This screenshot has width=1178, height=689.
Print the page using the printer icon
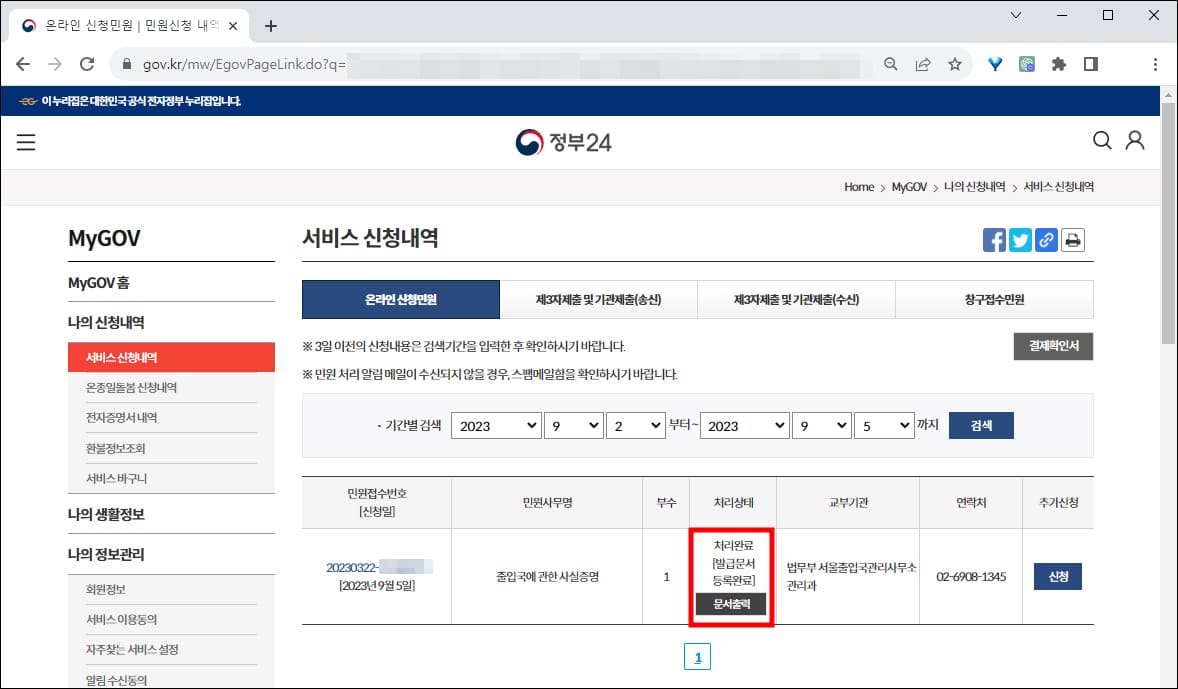pos(1072,240)
